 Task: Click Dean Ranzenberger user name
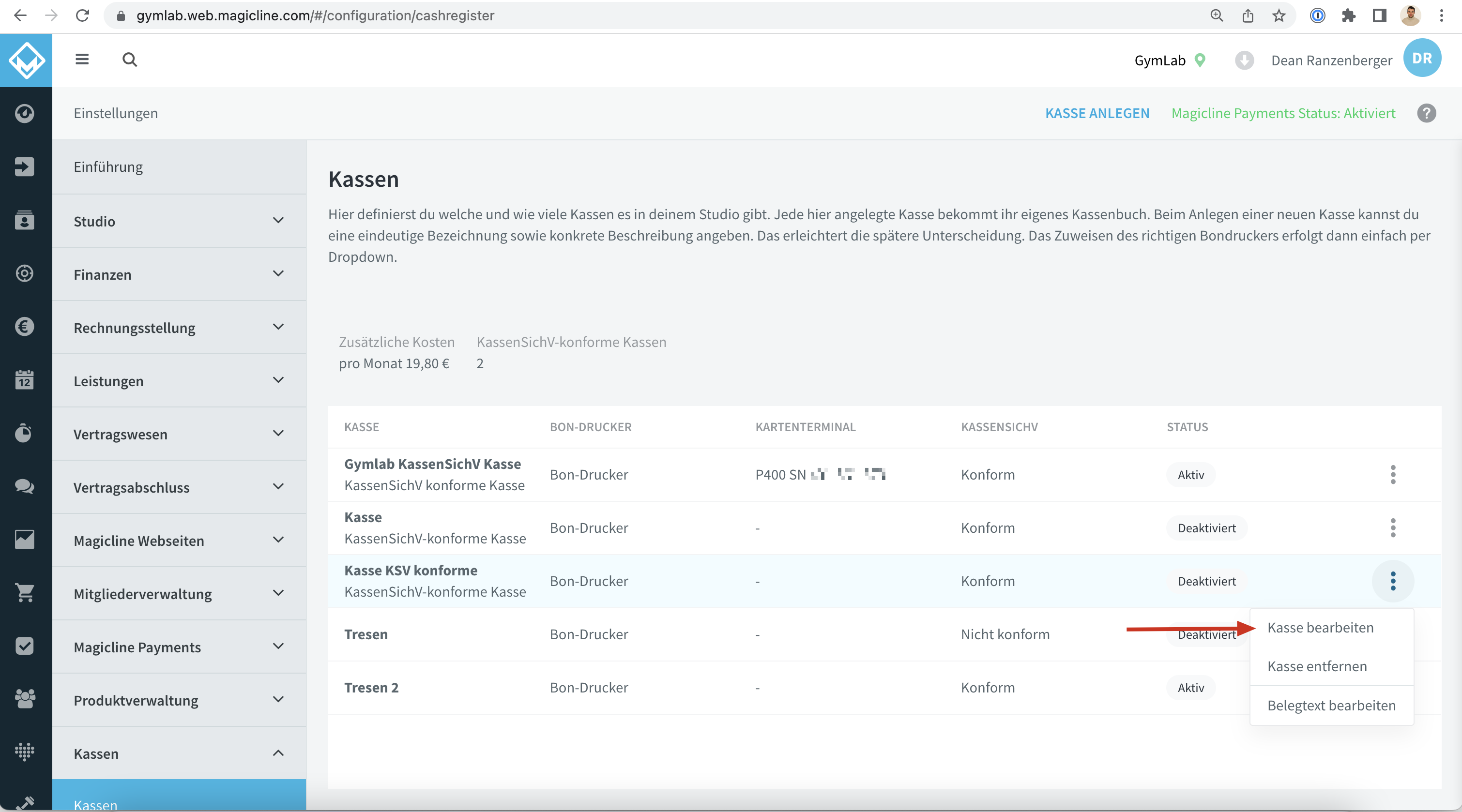[1331, 60]
